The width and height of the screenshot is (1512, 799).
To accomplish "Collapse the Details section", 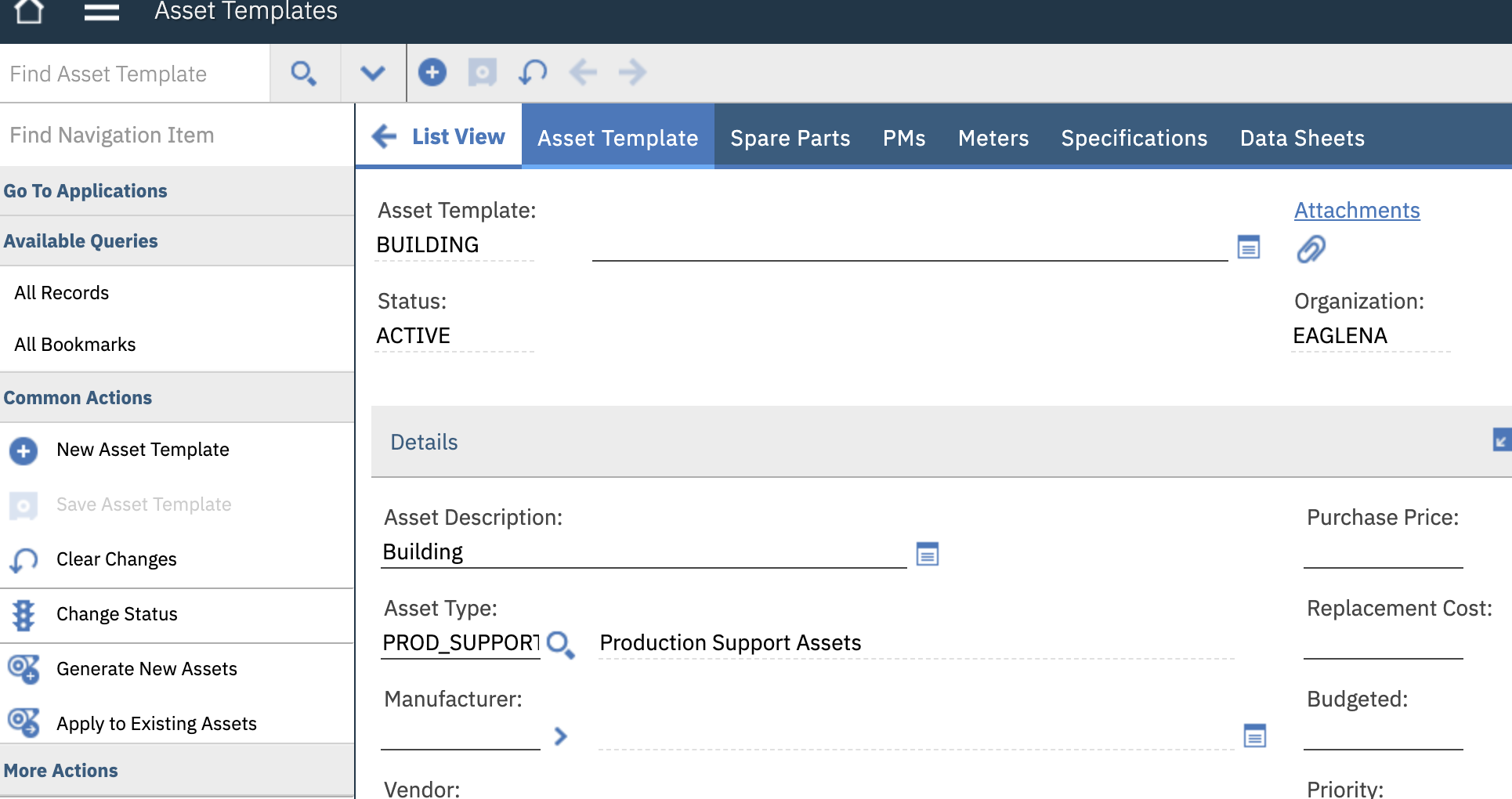I will [x=1502, y=439].
